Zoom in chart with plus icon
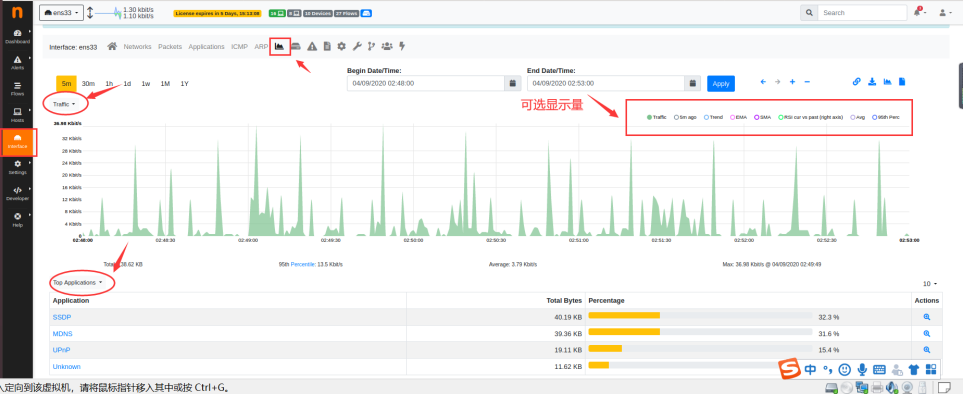Viewport: 964px width, 394px height. pyautogui.click(x=792, y=82)
